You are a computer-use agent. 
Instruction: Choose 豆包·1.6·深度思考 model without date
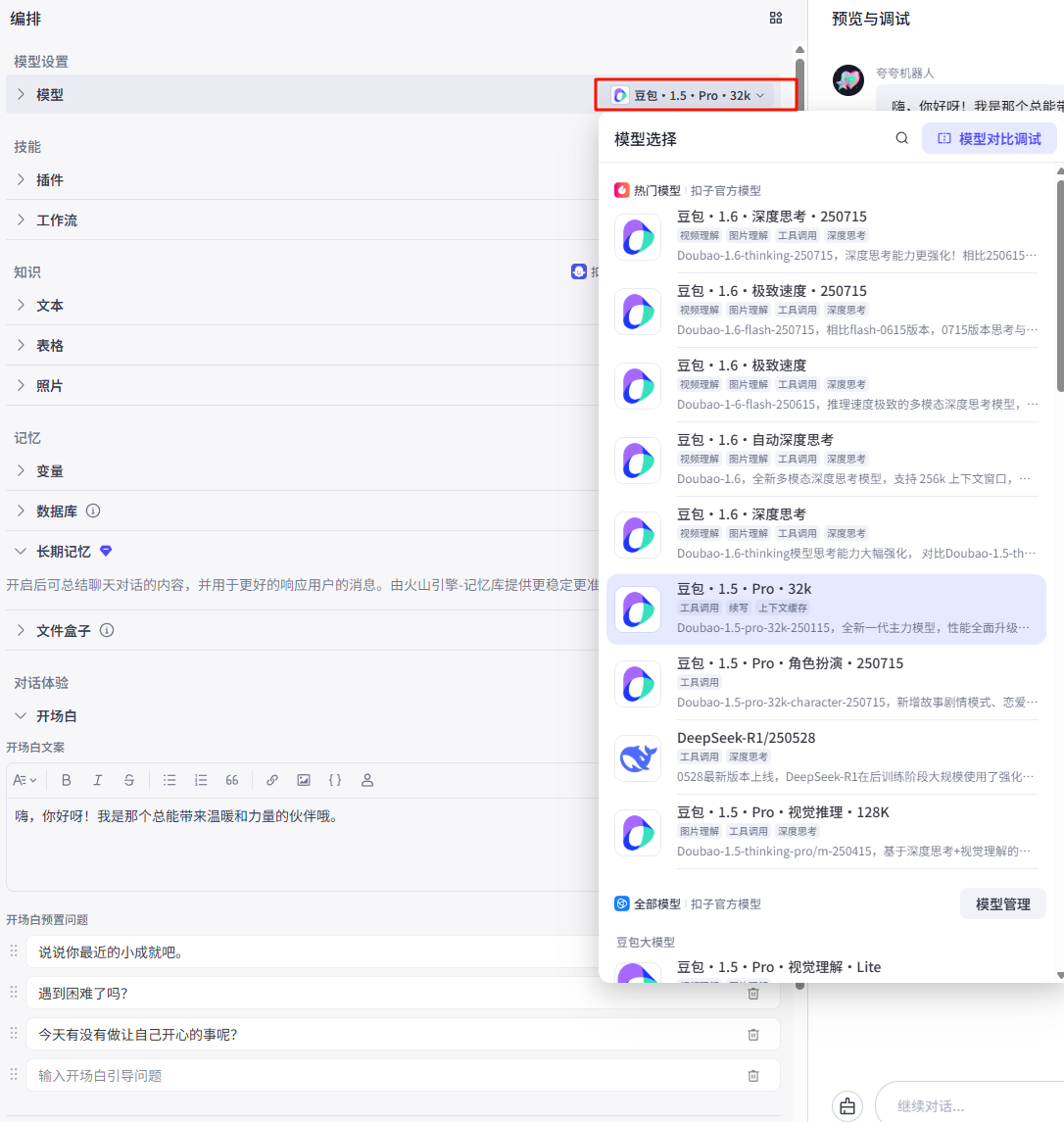pos(826,534)
